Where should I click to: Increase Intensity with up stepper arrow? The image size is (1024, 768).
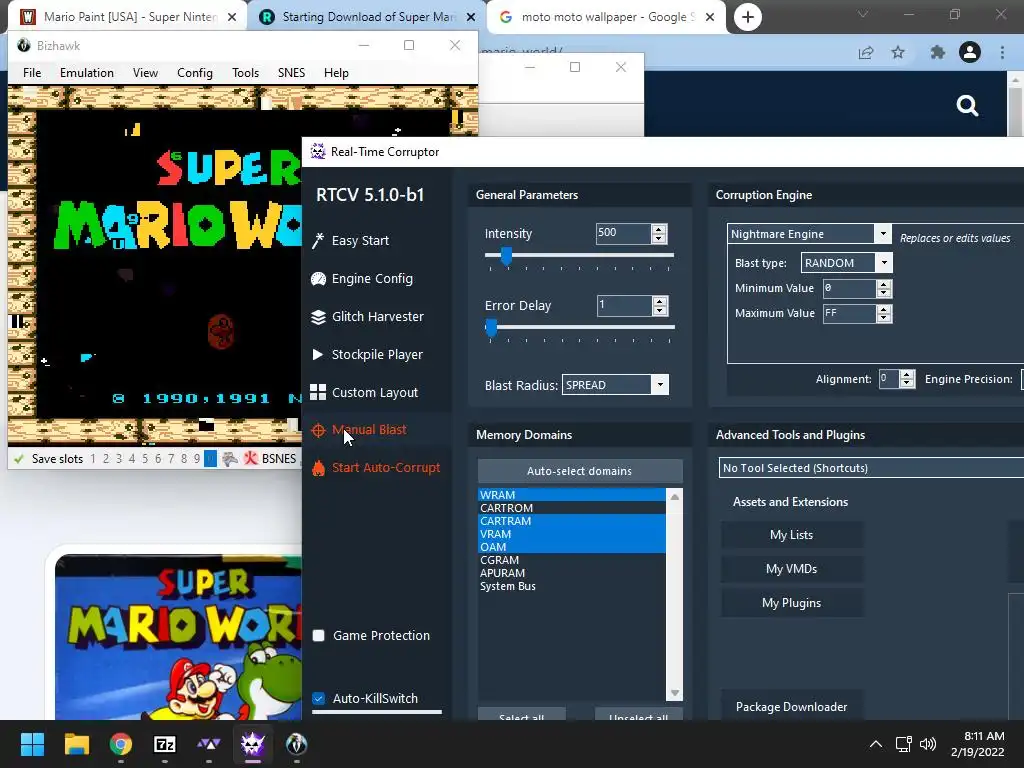coord(659,229)
